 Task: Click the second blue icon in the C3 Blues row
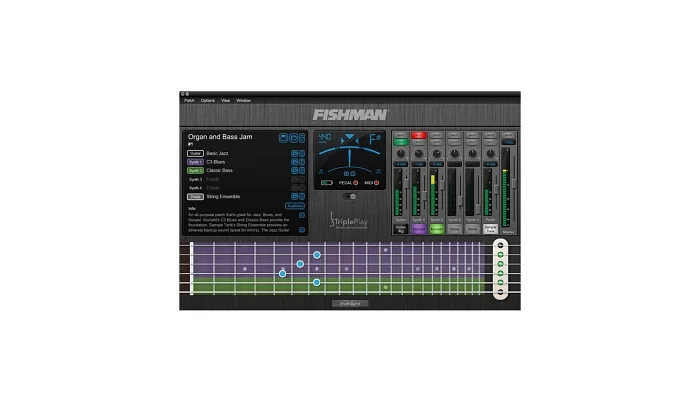point(302,162)
